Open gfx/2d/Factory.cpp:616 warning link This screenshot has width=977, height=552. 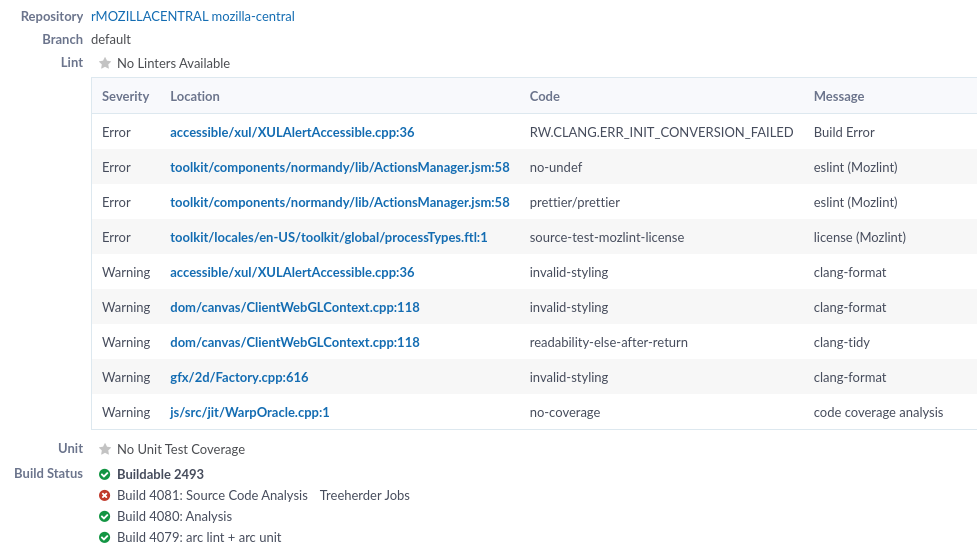[239, 377]
